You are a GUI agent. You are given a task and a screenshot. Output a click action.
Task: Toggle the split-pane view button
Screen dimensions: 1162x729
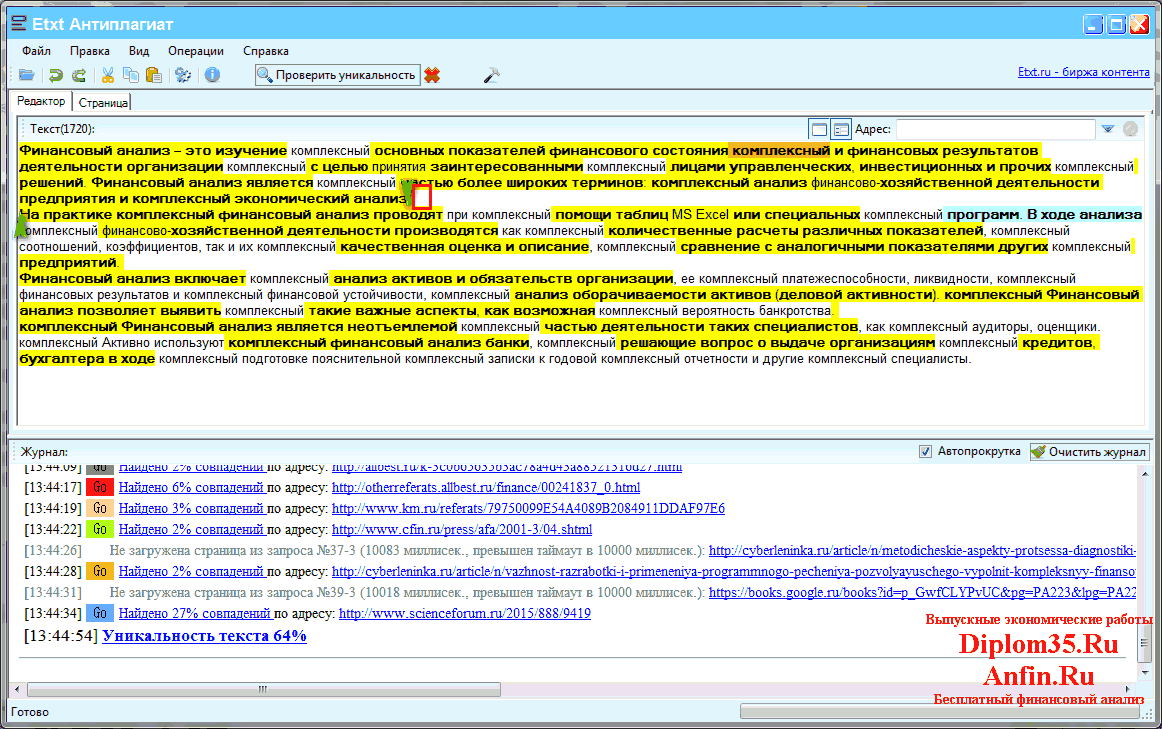841,129
